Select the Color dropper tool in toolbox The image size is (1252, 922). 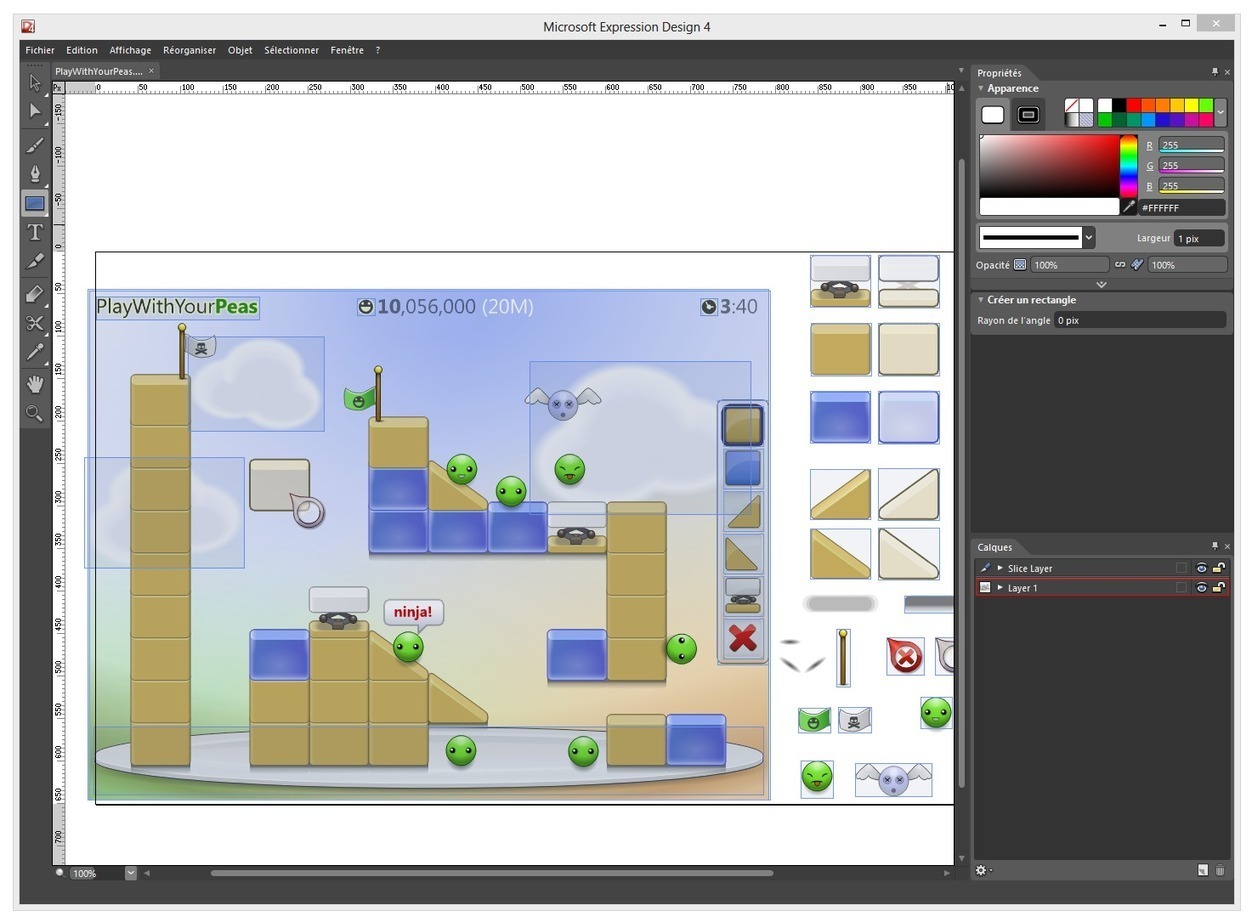[35, 352]
